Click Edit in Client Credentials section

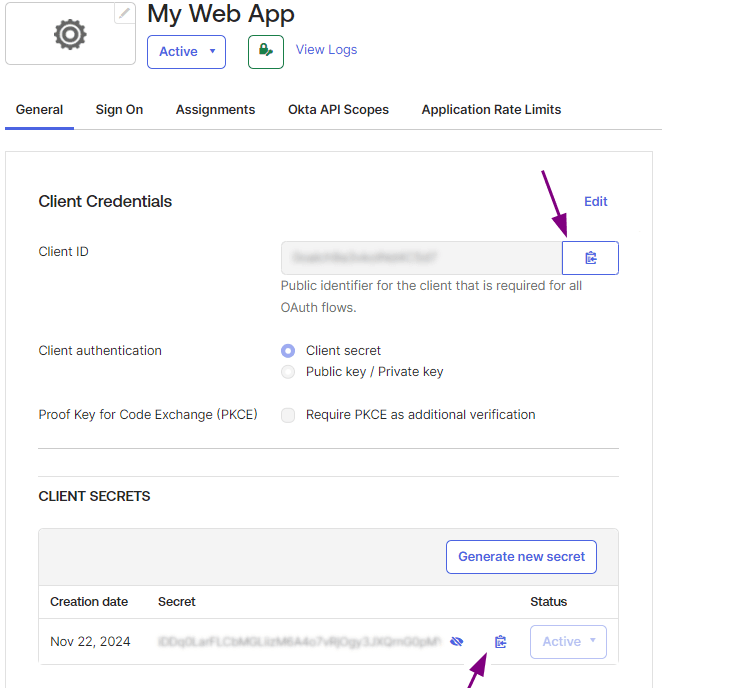(595, 202)
